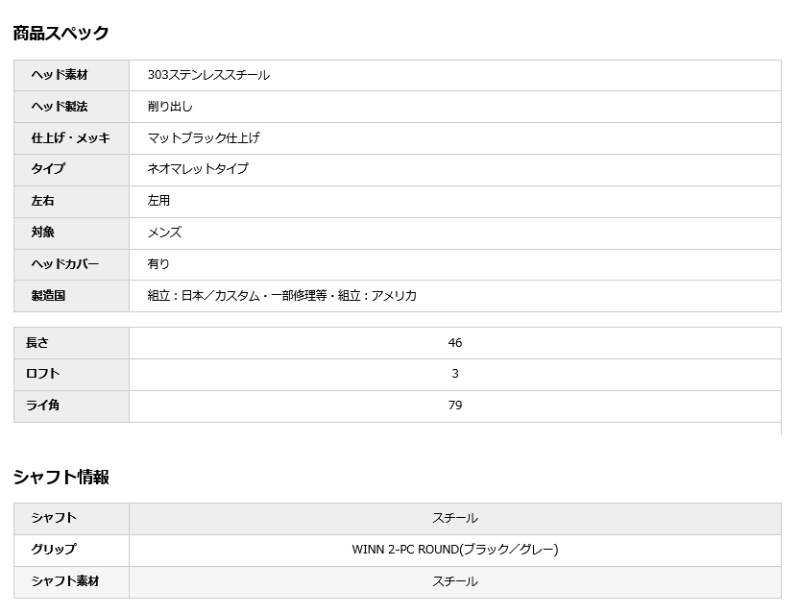
Task: Click the 削り出し value cell
Action: [x=170, y=106]
